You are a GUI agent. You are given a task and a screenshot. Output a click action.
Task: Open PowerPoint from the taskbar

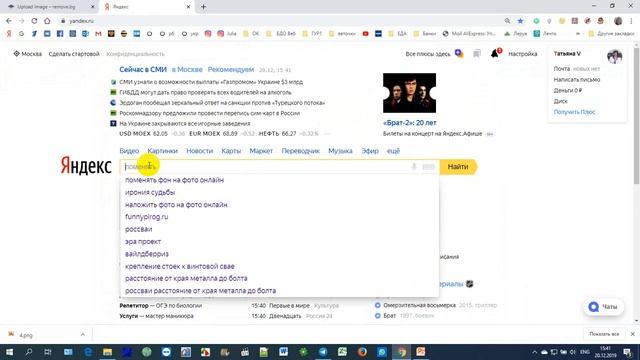[421, 351]
